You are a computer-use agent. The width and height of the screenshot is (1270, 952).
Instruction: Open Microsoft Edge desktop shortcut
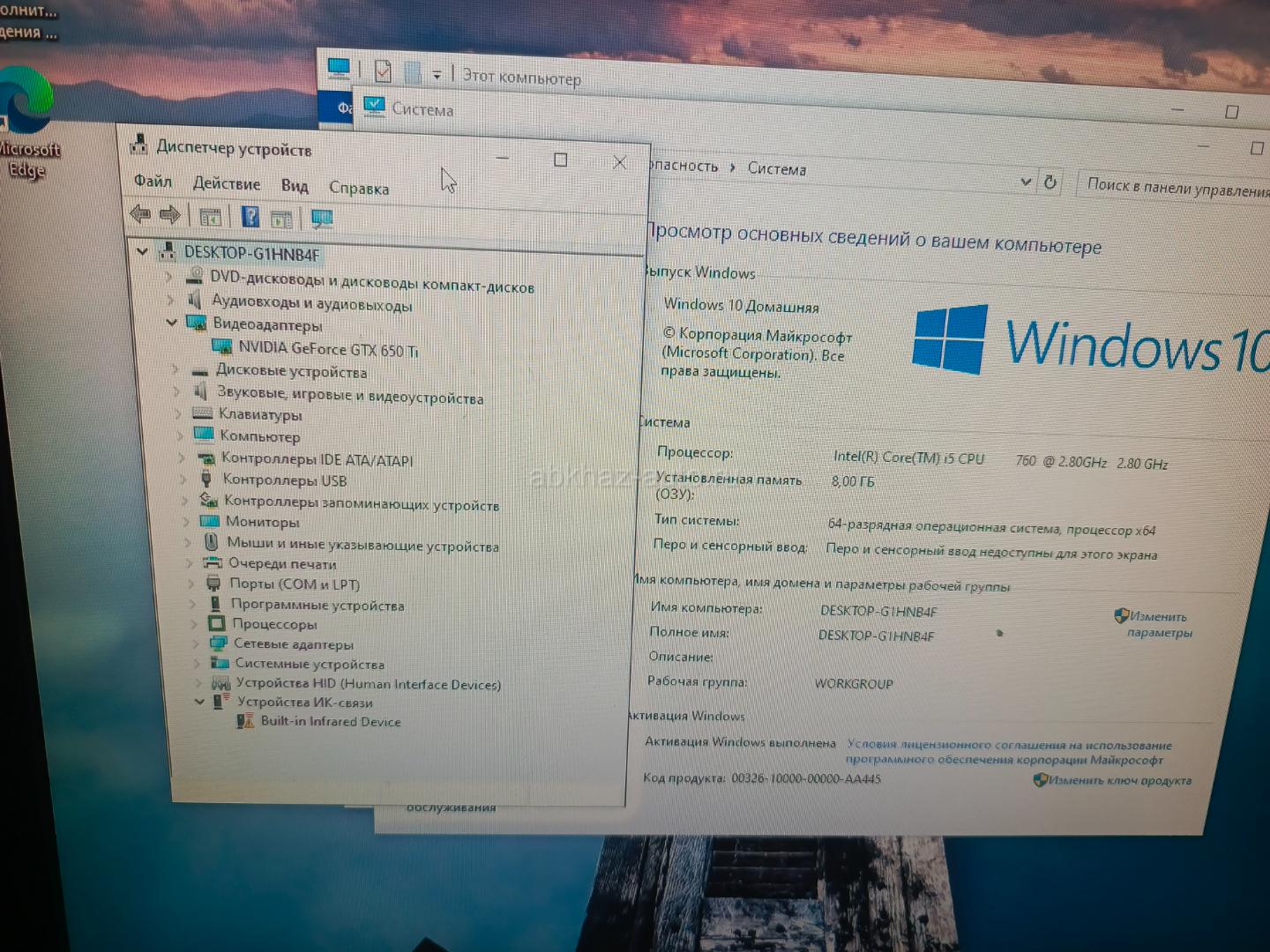coord(26,123)
